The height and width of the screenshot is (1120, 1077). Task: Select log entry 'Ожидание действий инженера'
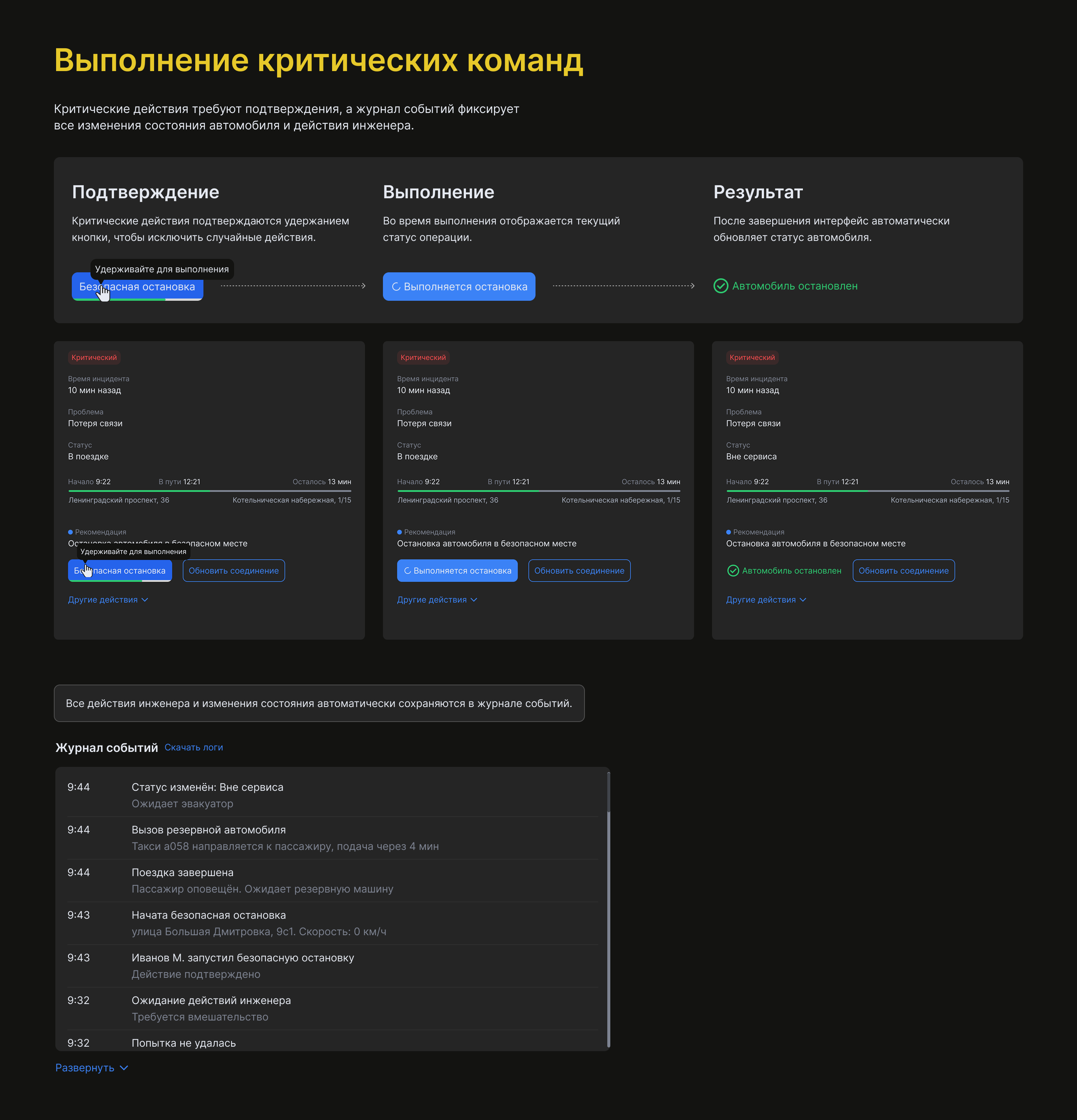click(332, 1009)
